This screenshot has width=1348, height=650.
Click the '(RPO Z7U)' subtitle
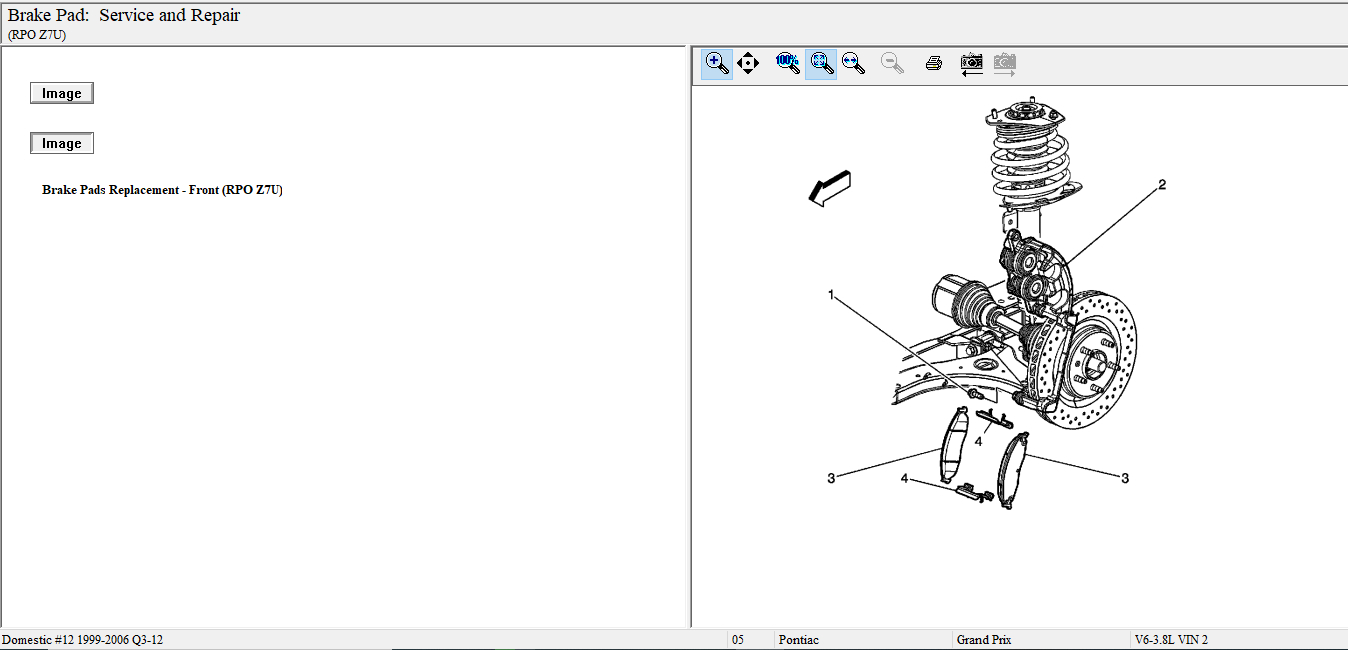point(37,34)
